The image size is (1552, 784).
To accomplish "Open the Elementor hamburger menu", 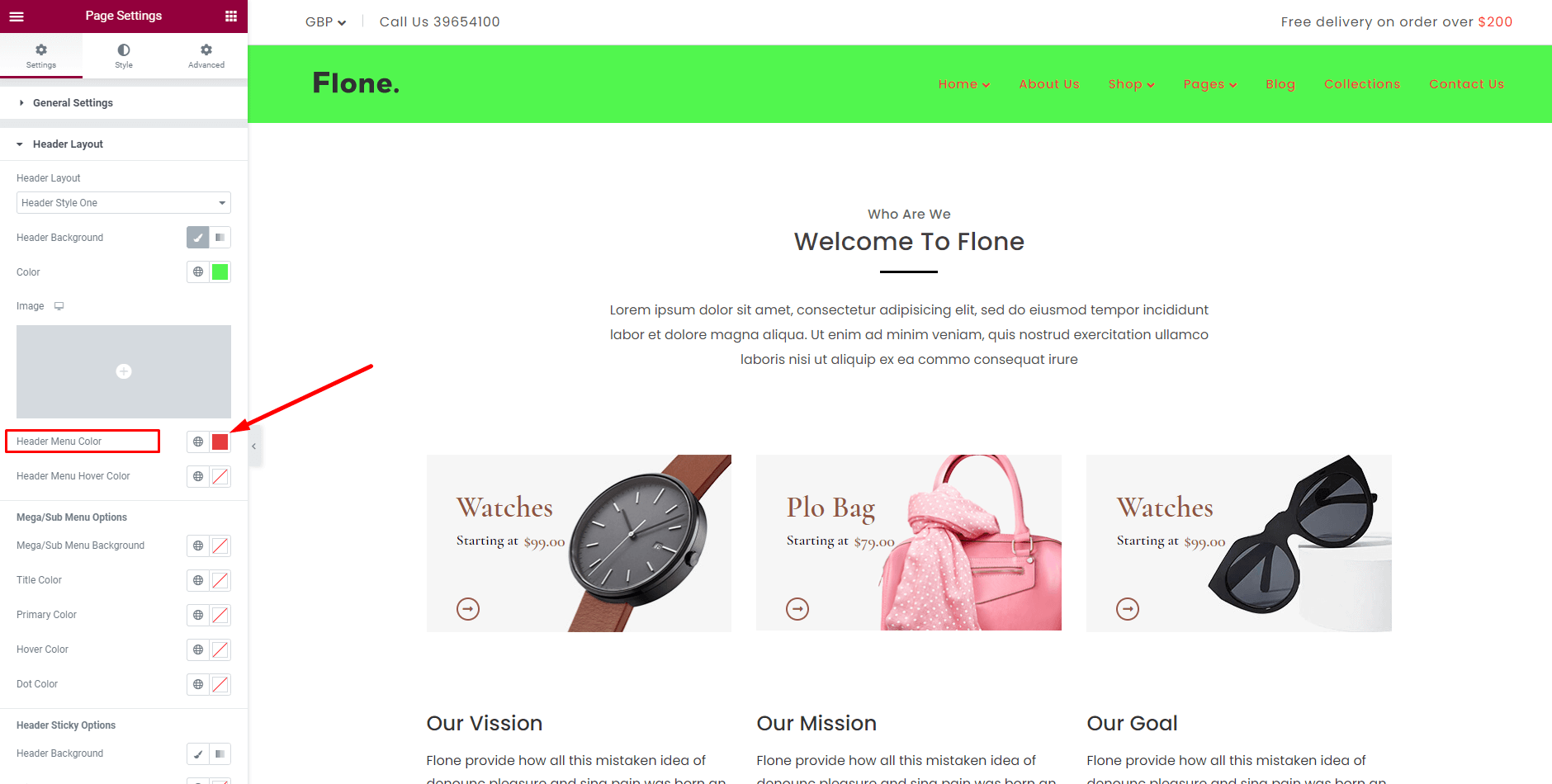I will tap(17, 16).
